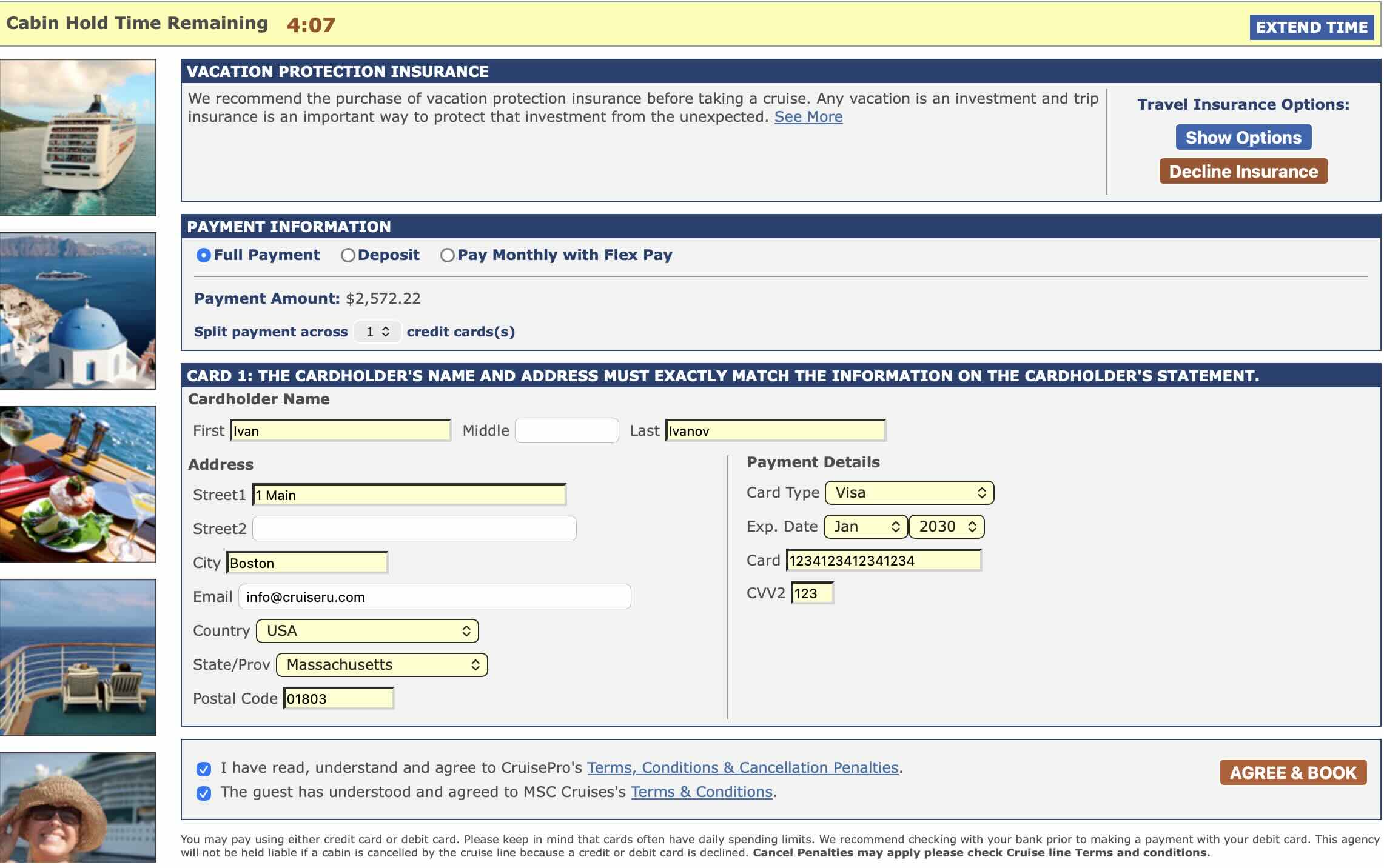This screenshot has width=1384, height=868.
Task: Click the Agree & Book button
Action: (1292, 773)
